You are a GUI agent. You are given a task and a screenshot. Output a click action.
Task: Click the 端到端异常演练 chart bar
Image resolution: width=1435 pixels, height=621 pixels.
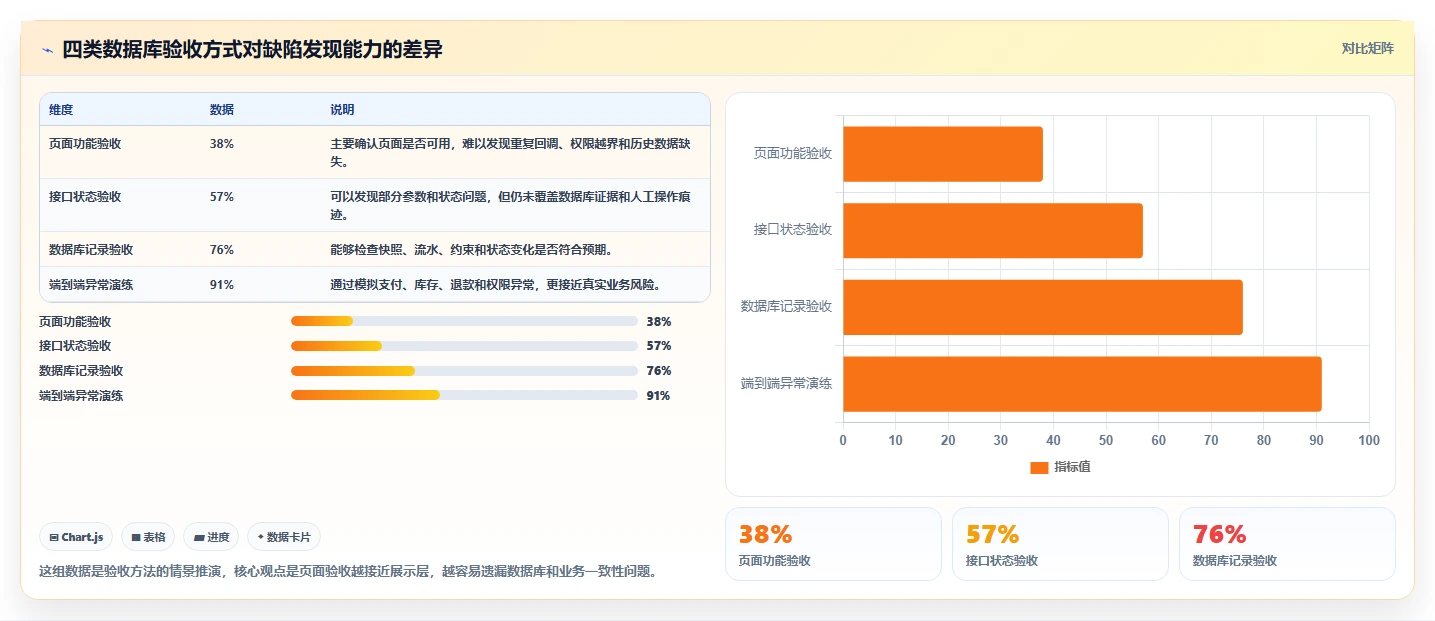1082,383
